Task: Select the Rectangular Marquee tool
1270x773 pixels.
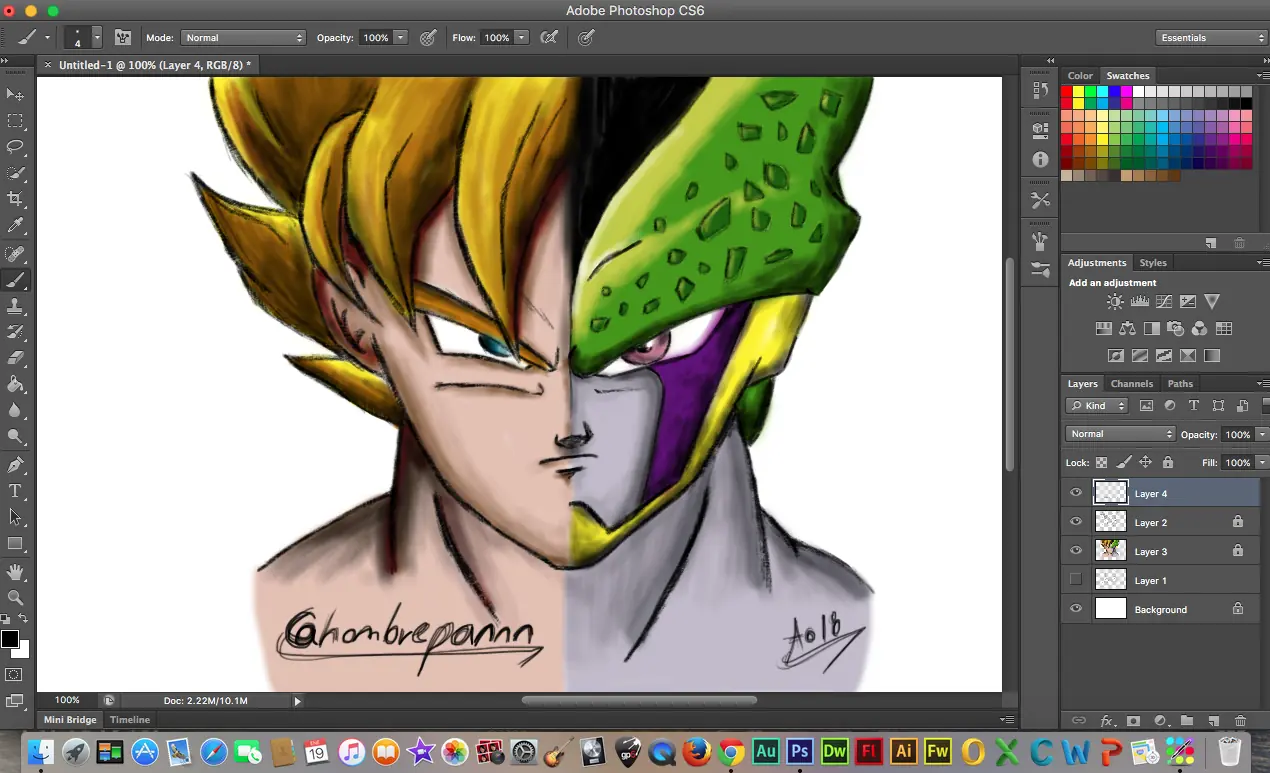Action: tap(15, 121)
